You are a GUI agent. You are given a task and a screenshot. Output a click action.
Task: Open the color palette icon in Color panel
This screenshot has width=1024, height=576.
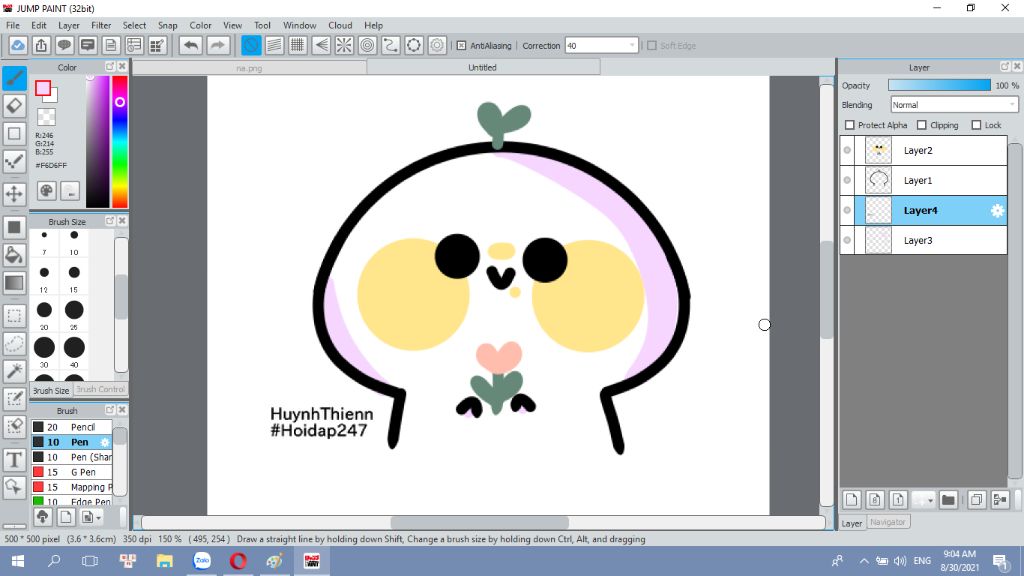[x=46, y=191]
